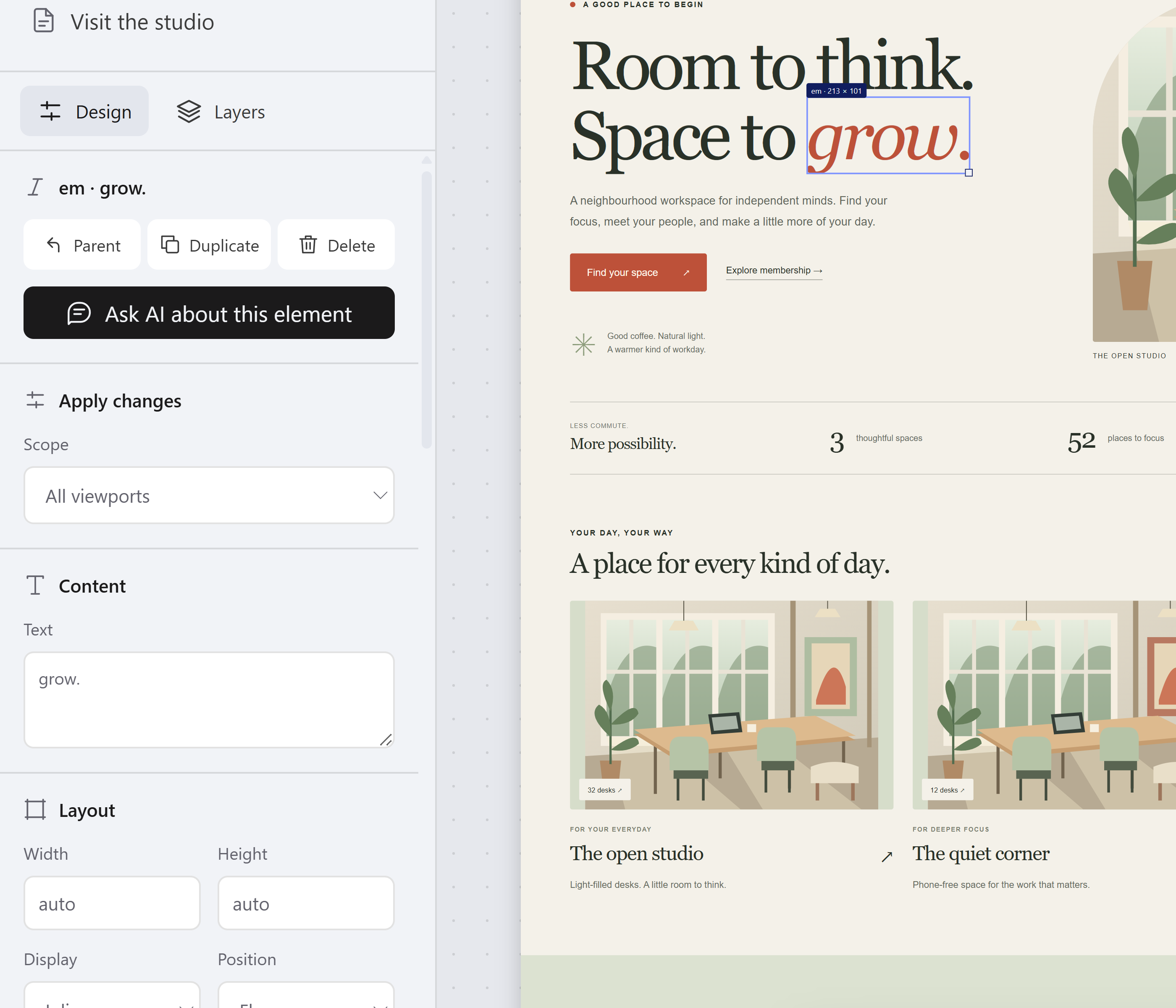Click the YOUR DAY, YOUR WAY label
The height and width of the screenshot is (1008, 1176).
[x=622, y=533]
